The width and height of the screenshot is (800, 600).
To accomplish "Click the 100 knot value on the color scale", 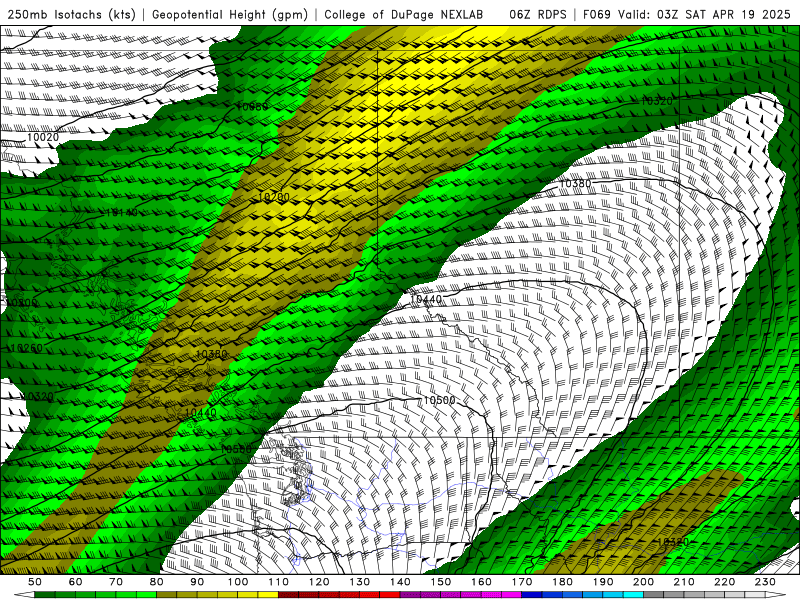I will coord(238,582).
